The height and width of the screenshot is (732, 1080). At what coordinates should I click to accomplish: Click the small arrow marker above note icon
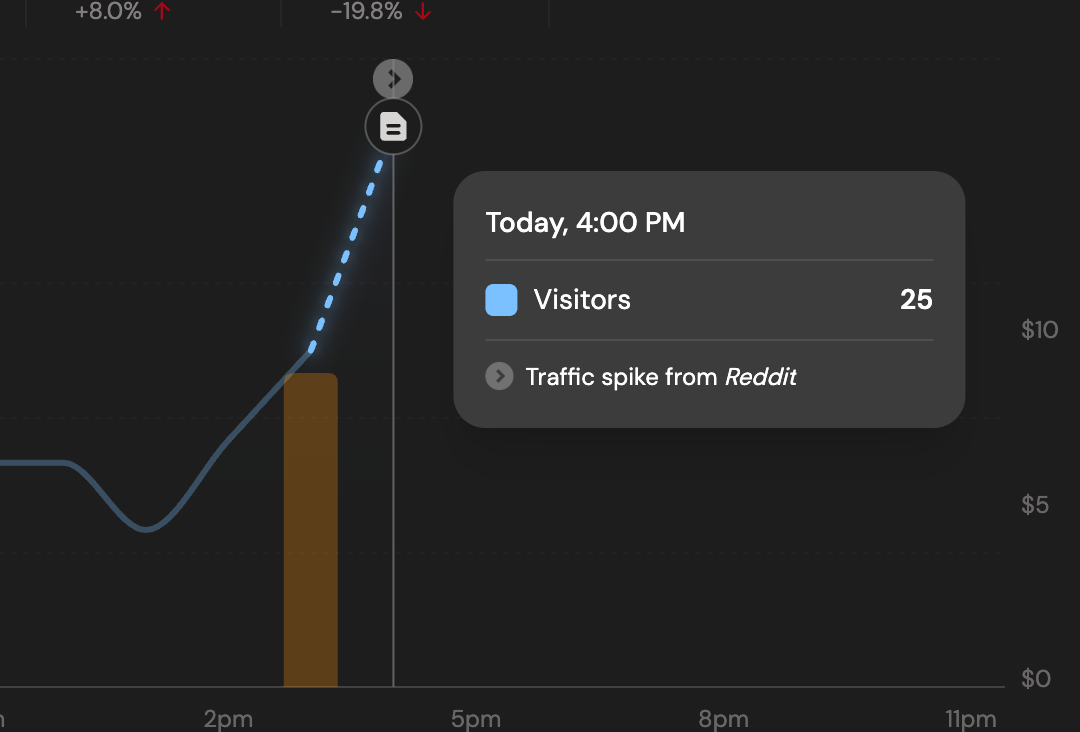tap(393, 78)
